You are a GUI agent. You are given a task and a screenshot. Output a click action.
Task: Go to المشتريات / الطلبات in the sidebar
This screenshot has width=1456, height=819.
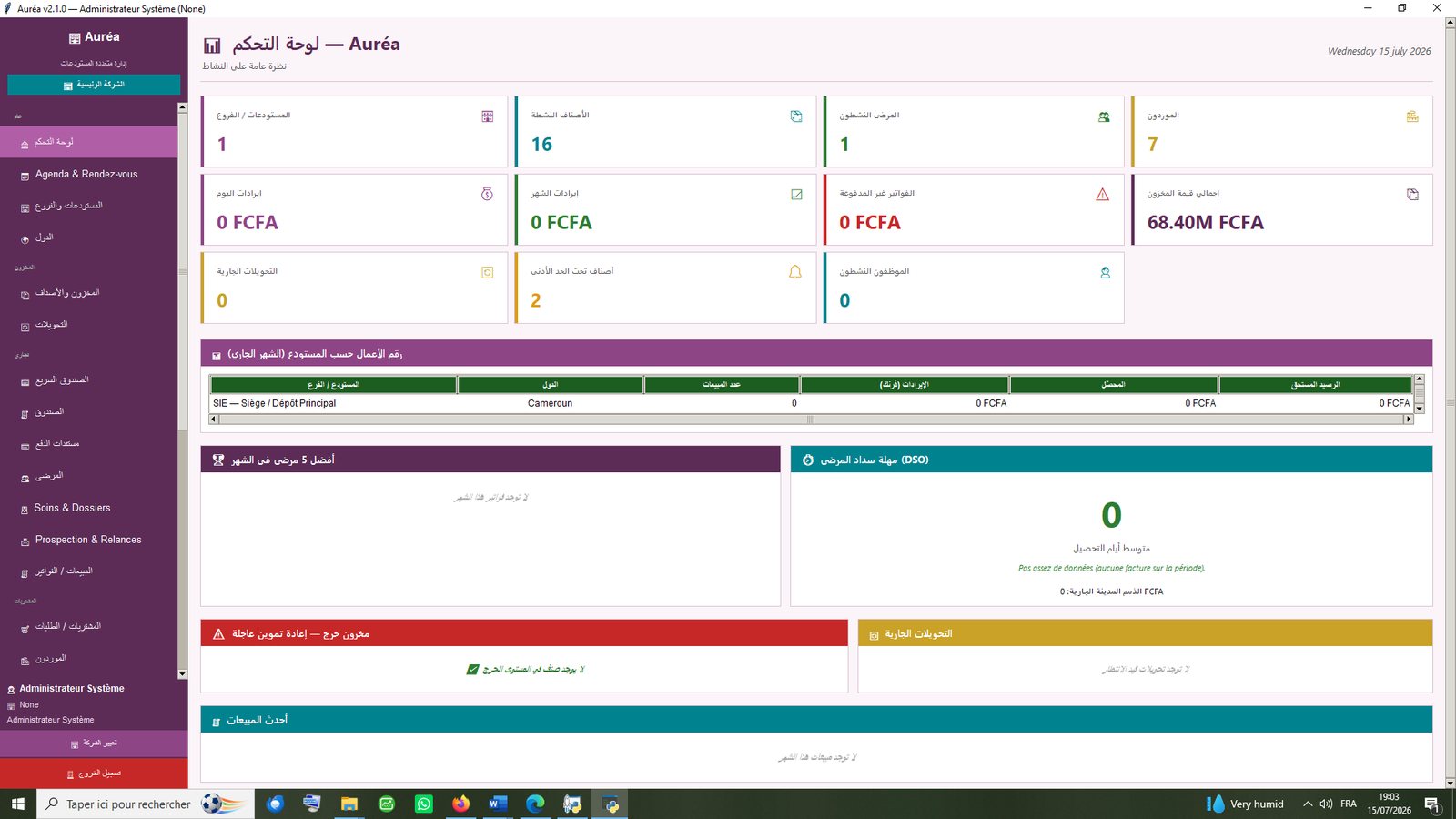pos(89,627)
